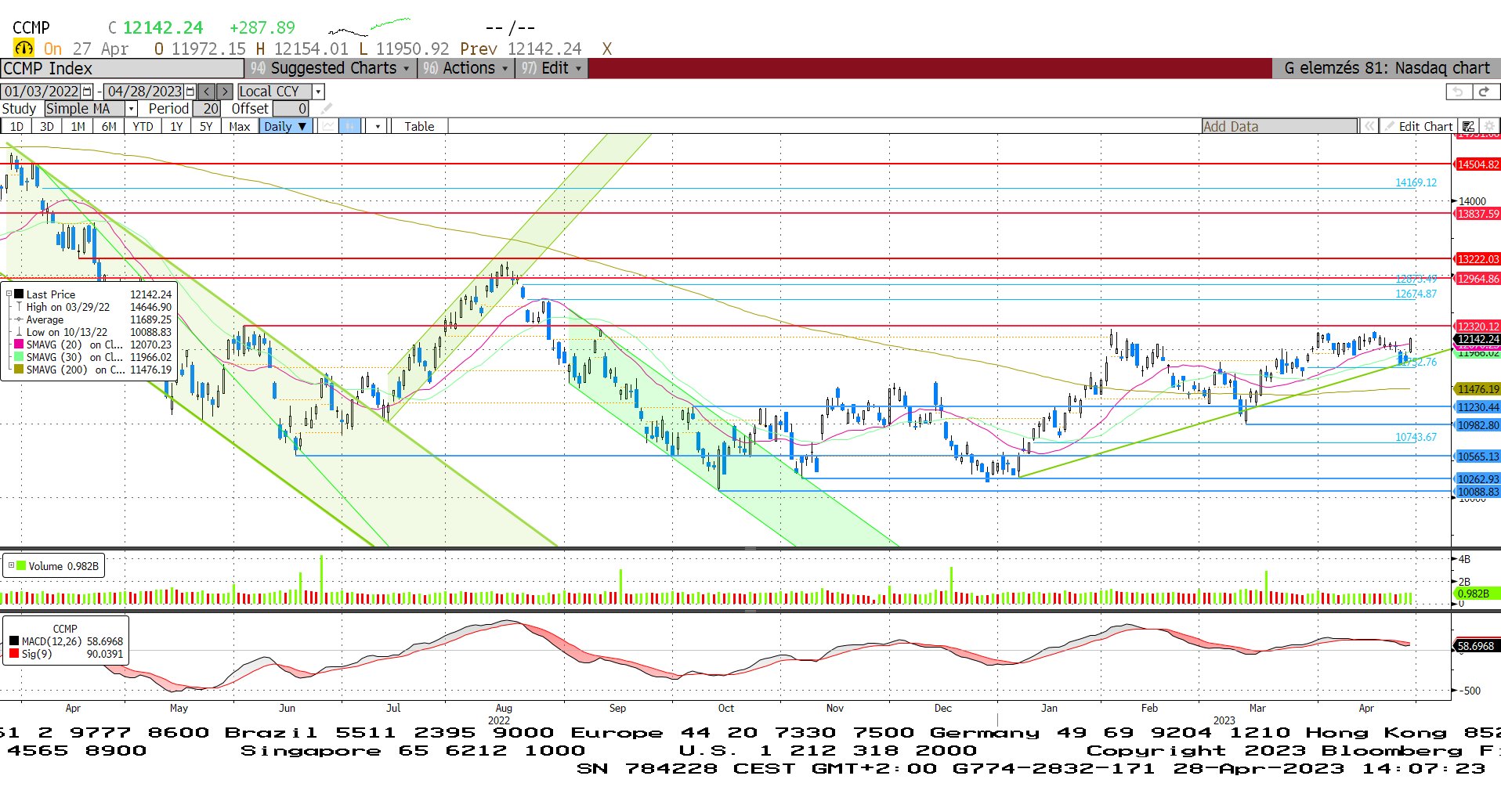Click the redo arrow icon

(x=1484, y=92)
